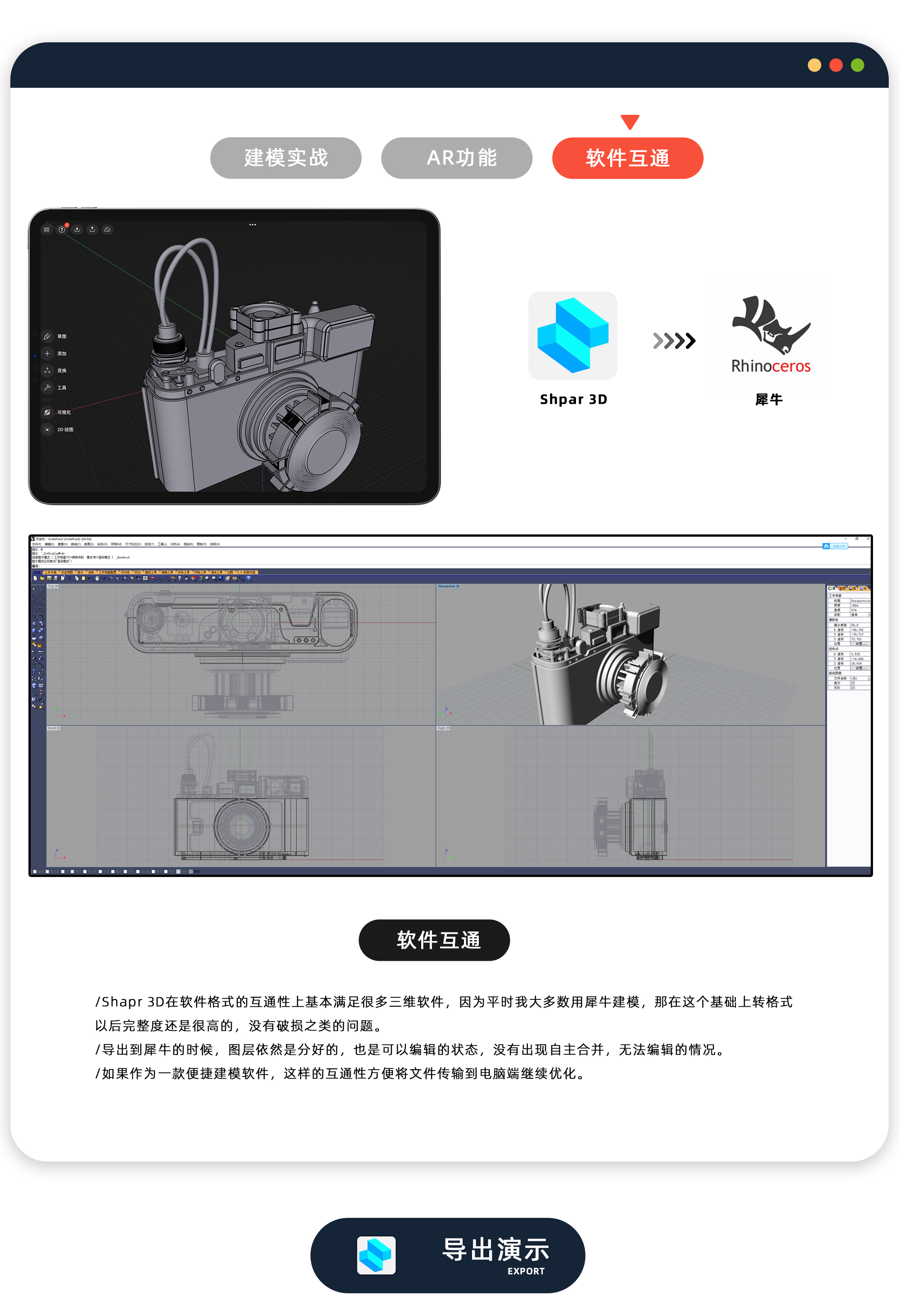Open the 投影 projection dropdown in properties panel

870,615
